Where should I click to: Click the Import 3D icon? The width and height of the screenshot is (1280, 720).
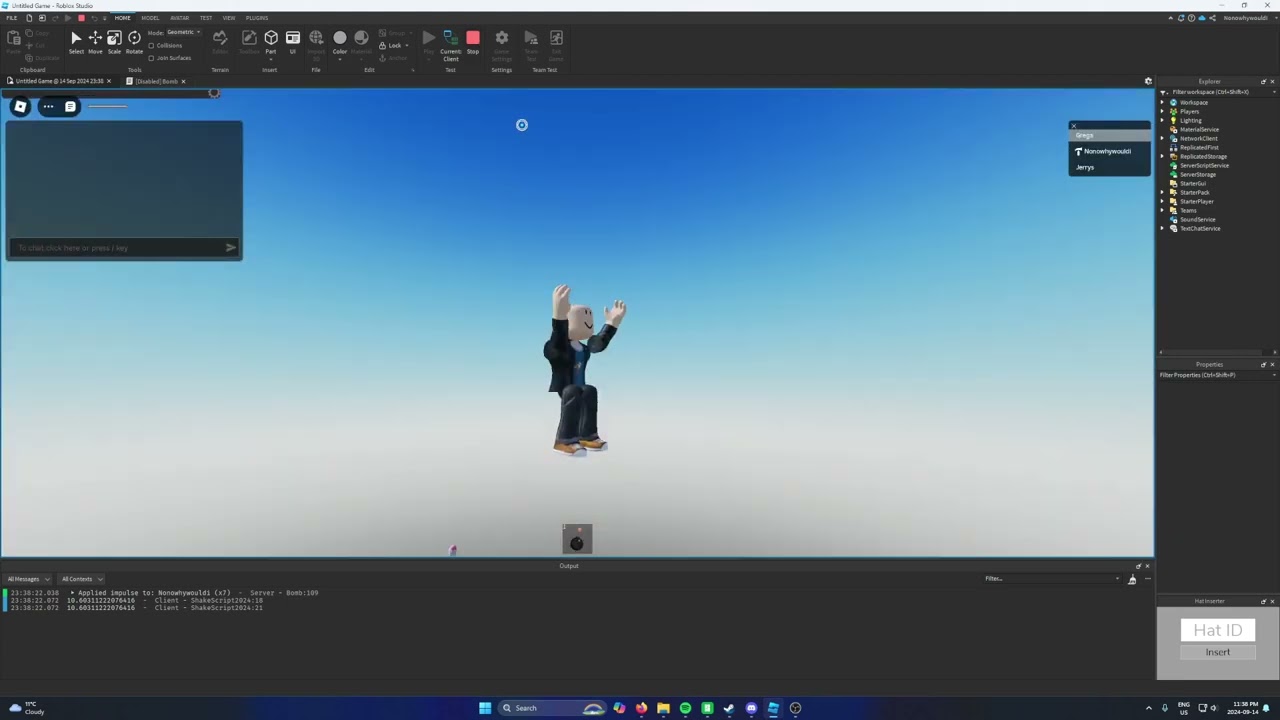[x=316, y=42]
